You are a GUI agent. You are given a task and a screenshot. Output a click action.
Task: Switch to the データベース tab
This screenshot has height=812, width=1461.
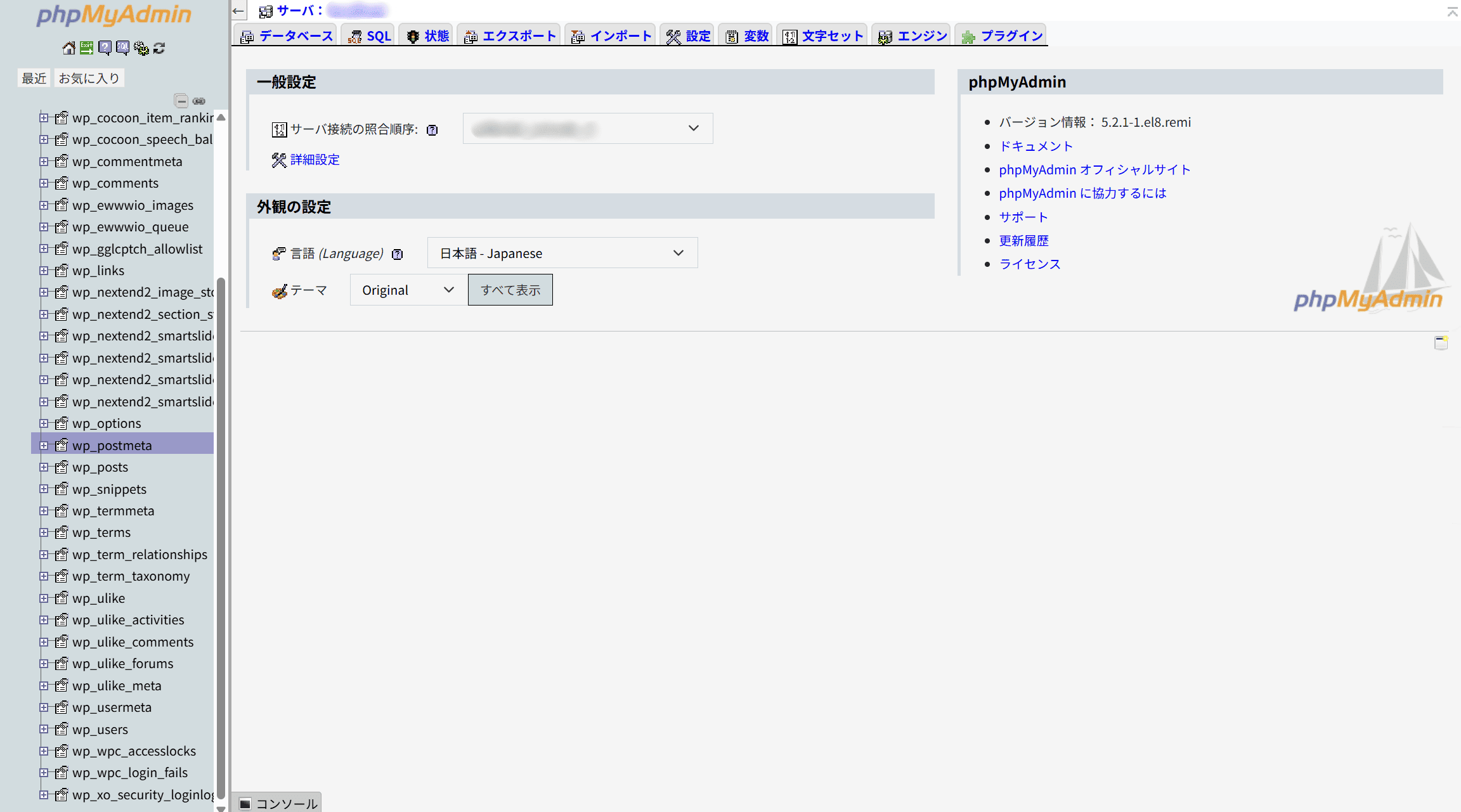click(x=287, y=36)
